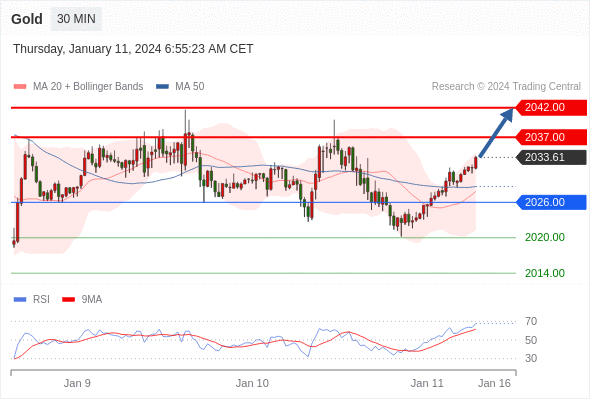Click the blue RSI legend swatch

(x=20, y=300)
